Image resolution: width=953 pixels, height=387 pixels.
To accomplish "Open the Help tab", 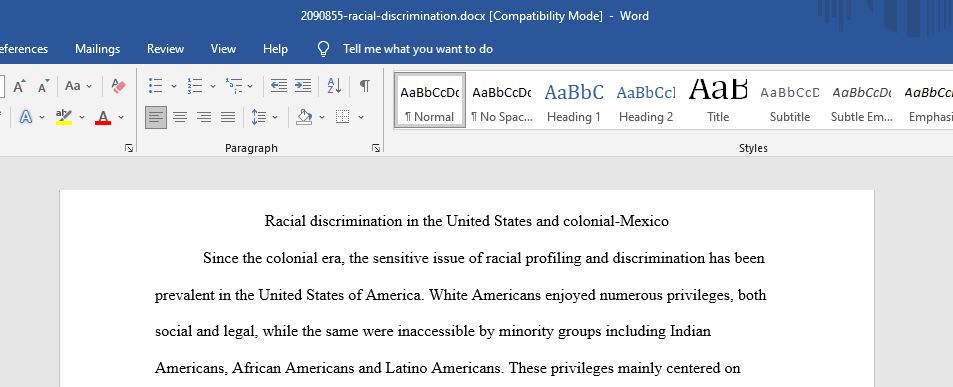I will click(x=275, y=49).
